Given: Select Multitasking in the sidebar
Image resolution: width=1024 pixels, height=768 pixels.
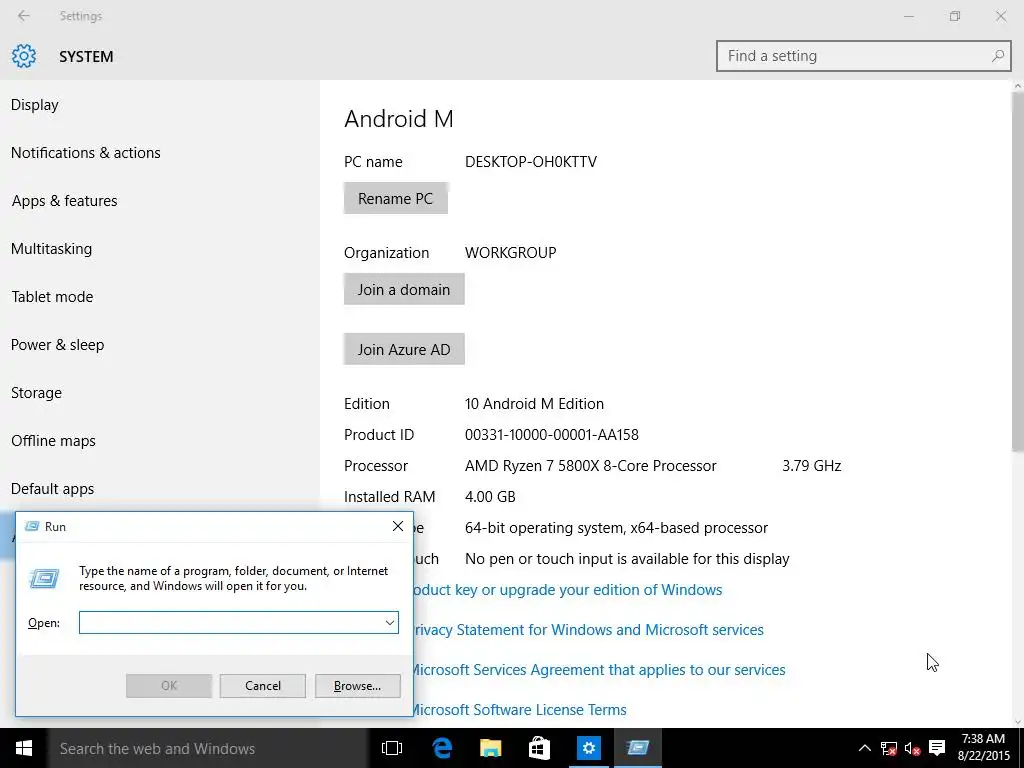Looking at the screenshot, I should [x=52, y=249].
